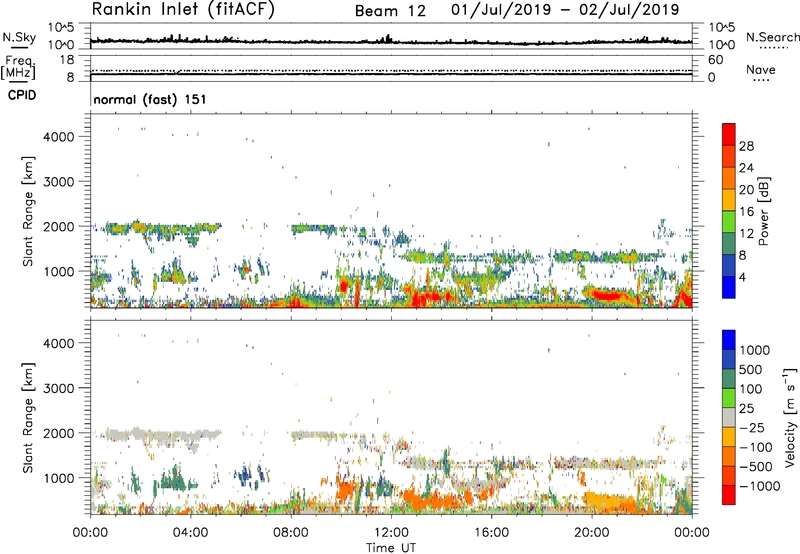The image size is (800, 554).
Task: Click the '4000' range tick in power panel
Action: pyautogui.click(x=59, y=137)
